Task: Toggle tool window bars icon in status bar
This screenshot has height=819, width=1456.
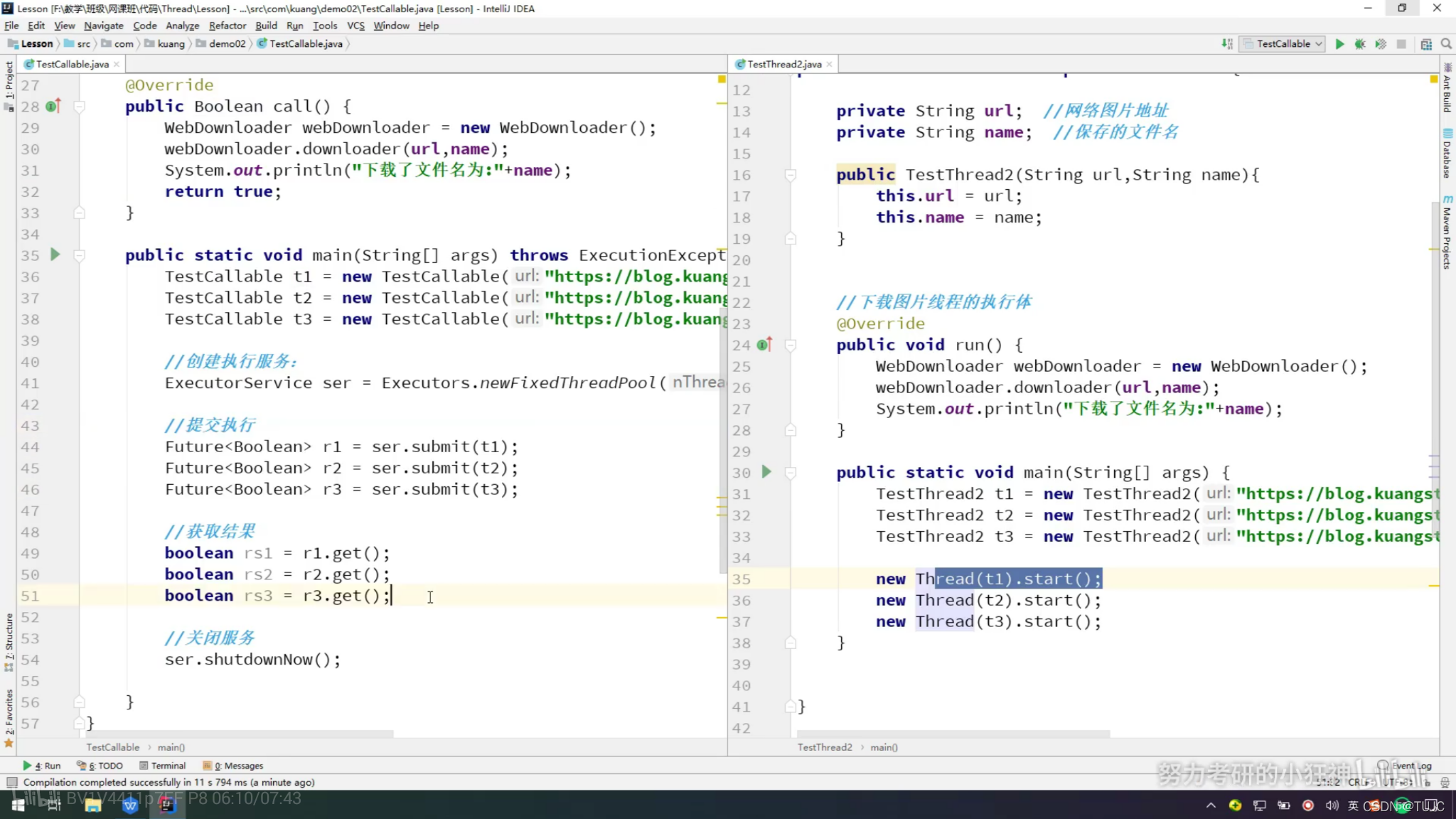Action: 11,782
